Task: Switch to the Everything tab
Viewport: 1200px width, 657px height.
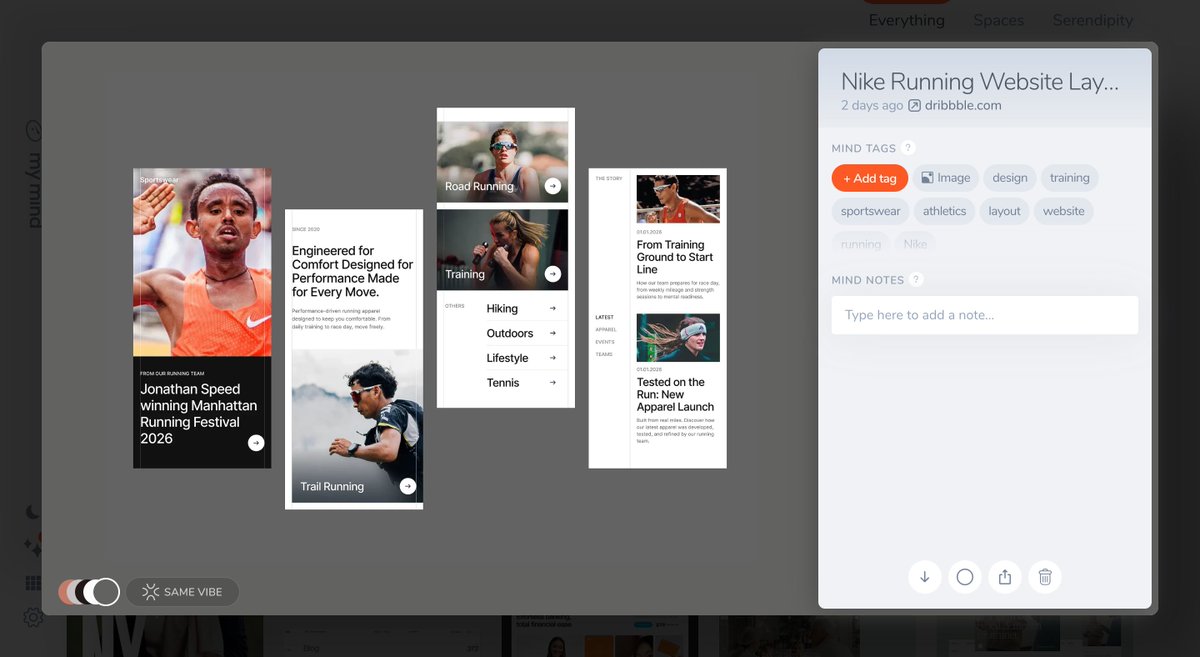Action: pyautogui.click(x=906, y=20)
